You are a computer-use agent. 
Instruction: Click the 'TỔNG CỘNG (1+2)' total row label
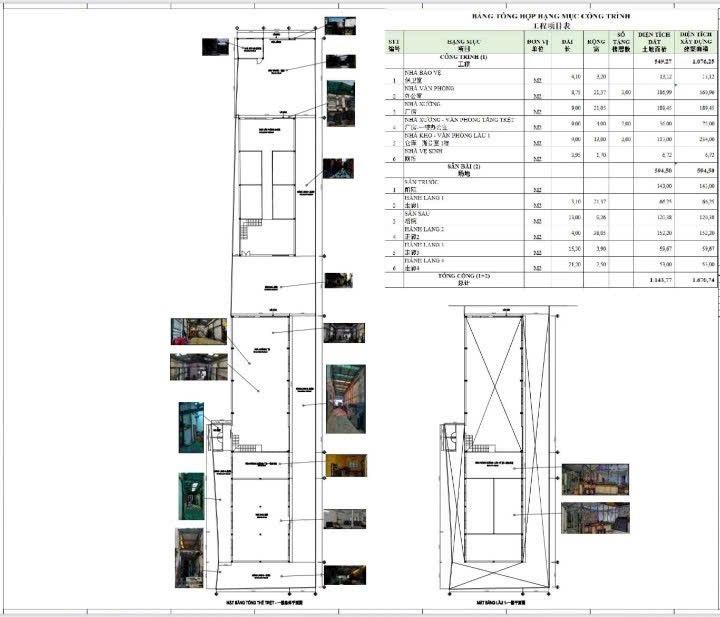(x=464, y=279)
